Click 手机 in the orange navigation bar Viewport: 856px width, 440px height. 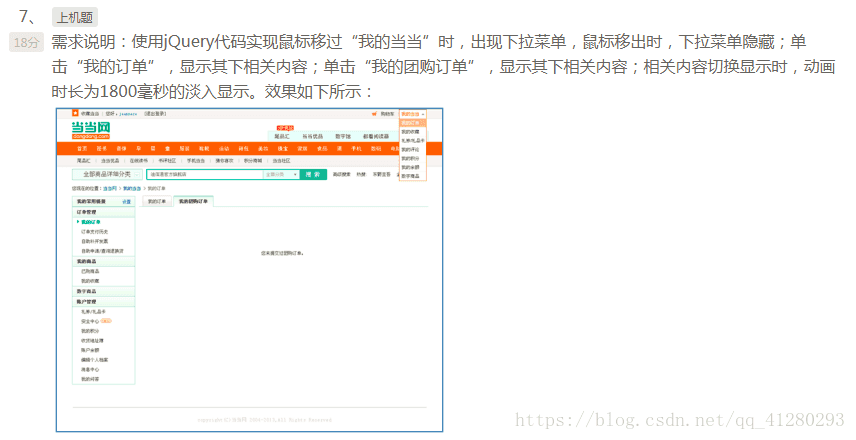356,148
